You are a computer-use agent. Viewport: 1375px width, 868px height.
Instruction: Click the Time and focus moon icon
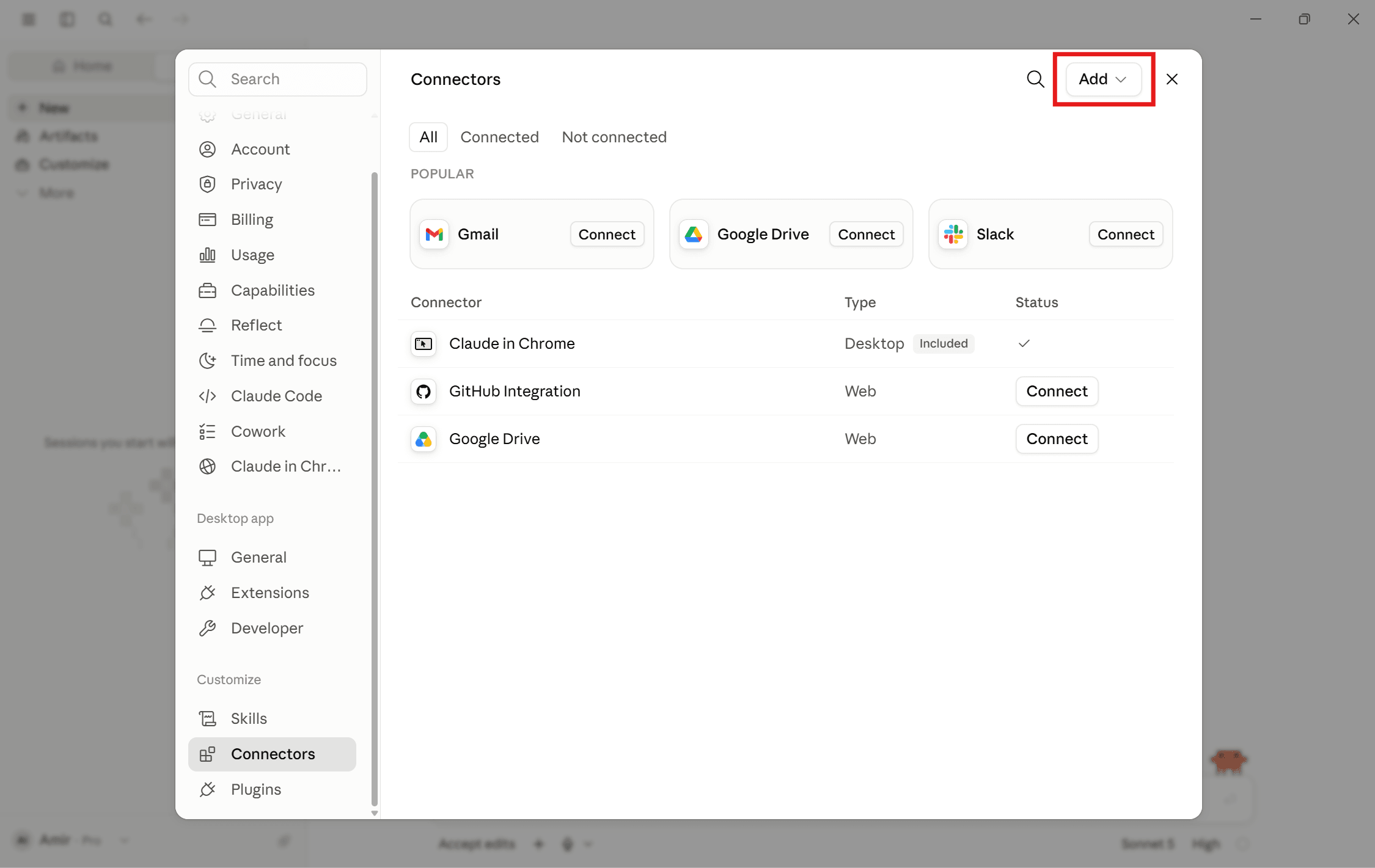click(207, 360)
